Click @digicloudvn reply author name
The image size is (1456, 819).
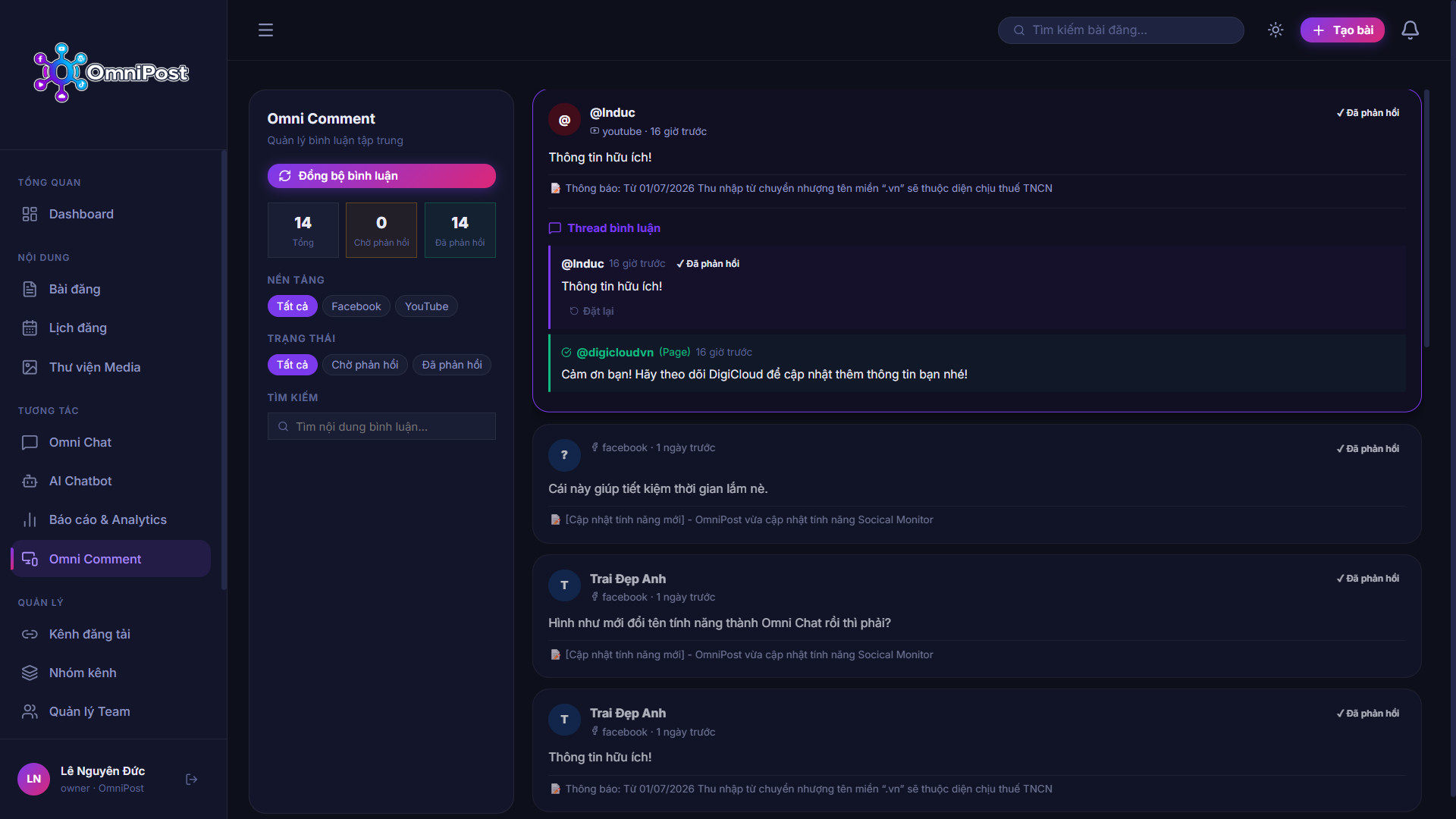pyautogui.click(x=614, y=353)
